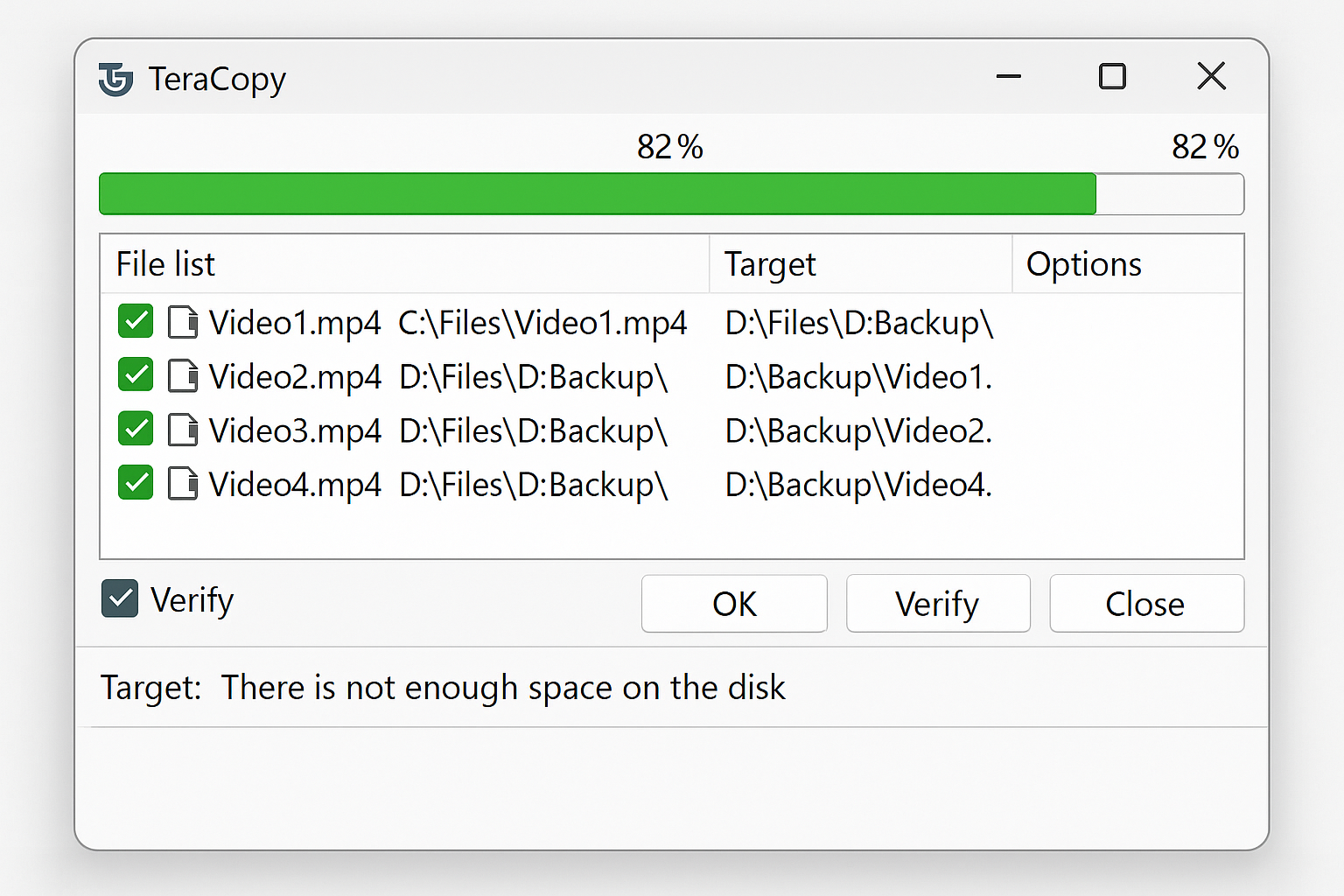Viewport: 1344px width, 896px height.
Task: Click the TeraCopy logo icon
Action: (x=115, y=79)
